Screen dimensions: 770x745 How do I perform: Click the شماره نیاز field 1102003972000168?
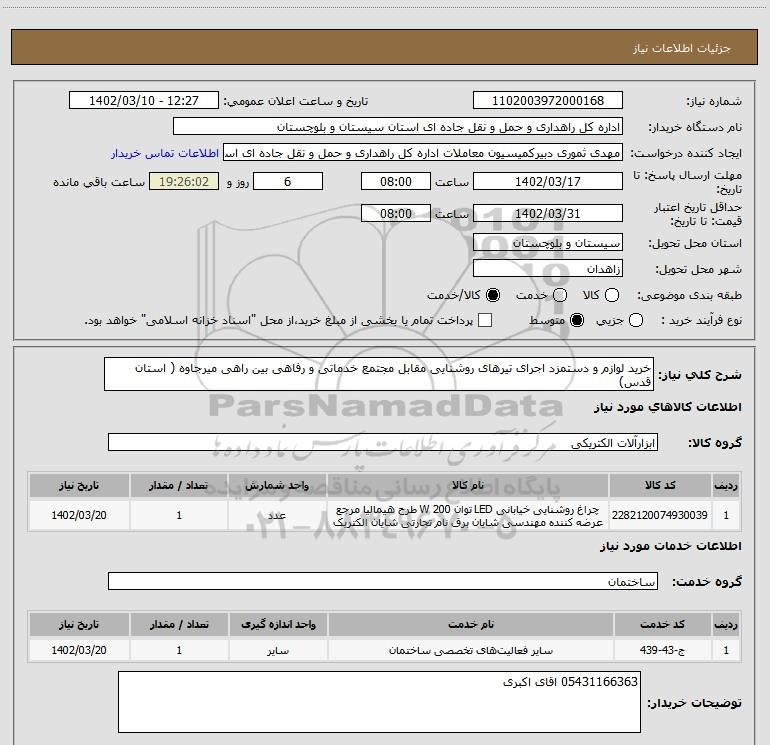point(548,101)
